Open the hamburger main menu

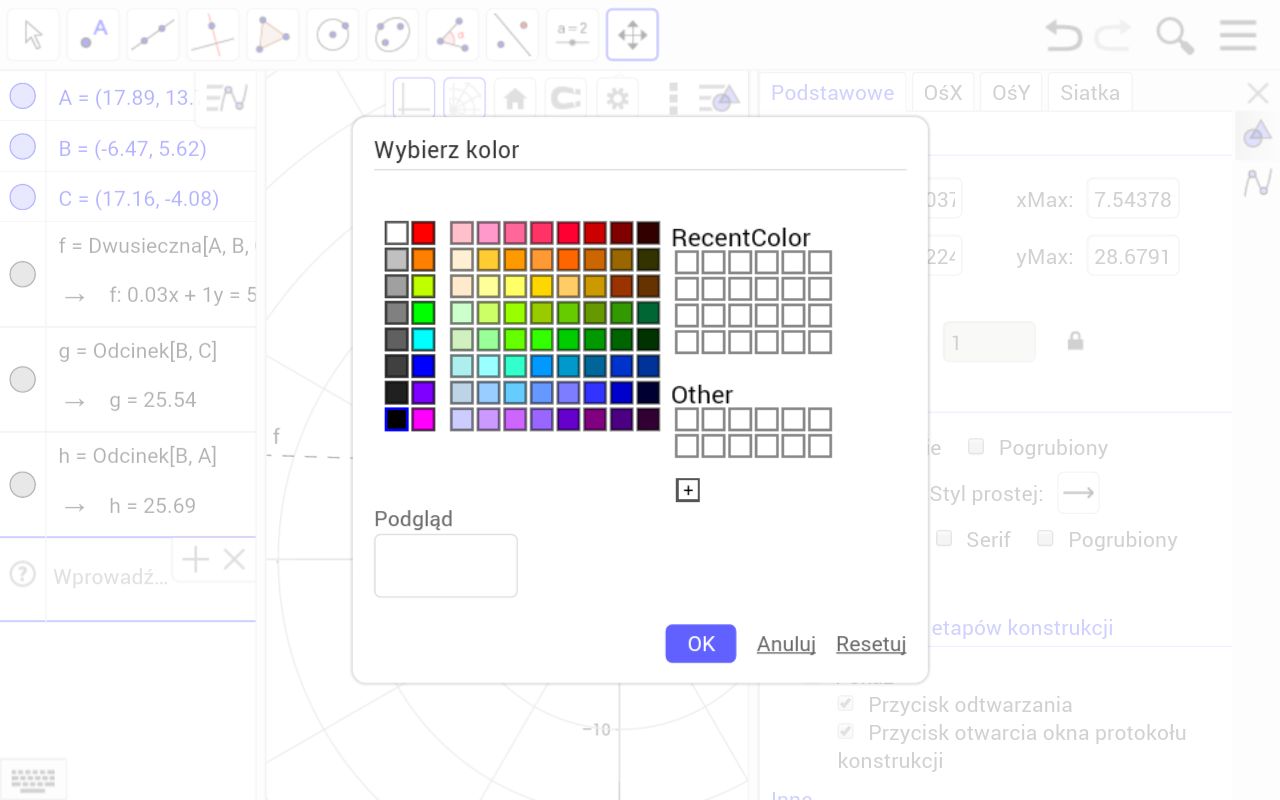1238,36
